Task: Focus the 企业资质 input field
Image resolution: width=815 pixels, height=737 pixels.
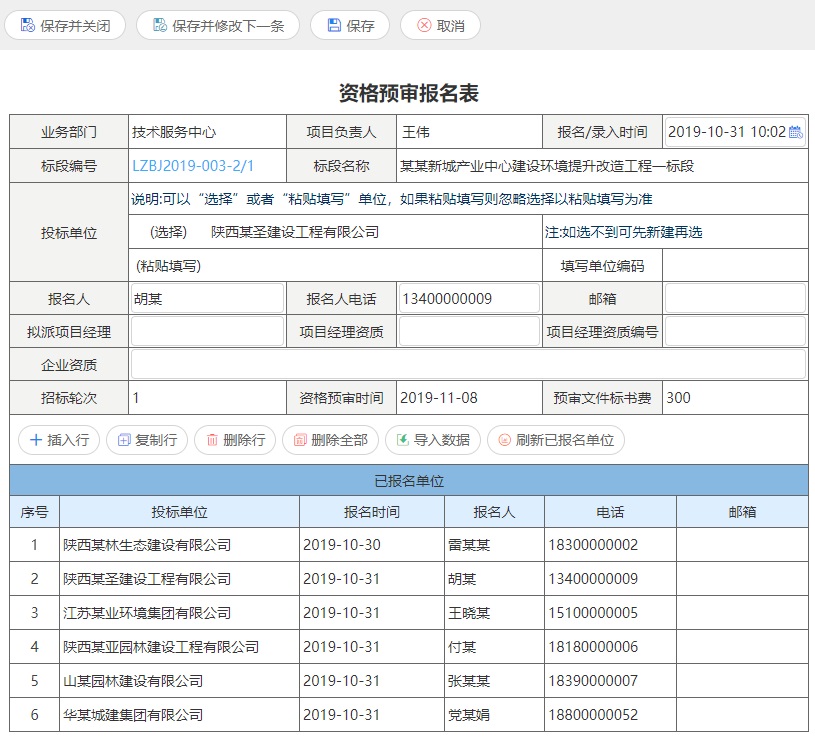Action: (468, 364)
